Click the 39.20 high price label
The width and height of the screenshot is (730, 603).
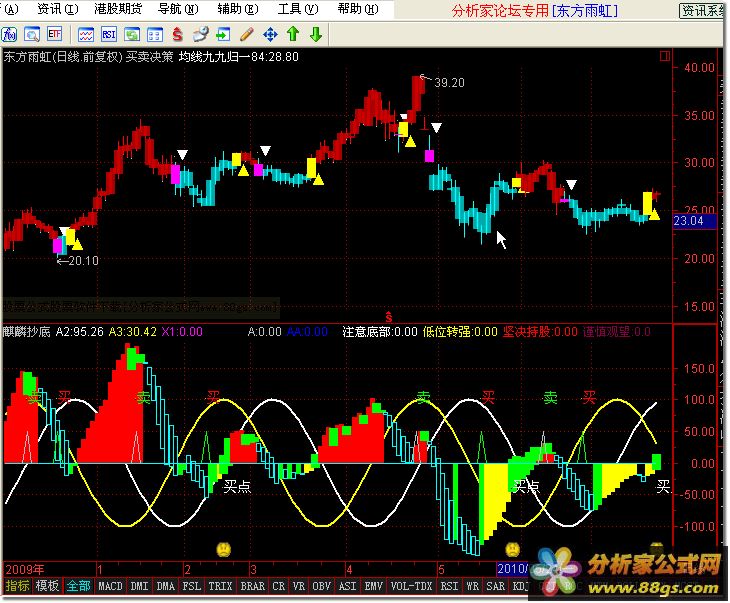click(449, 83)
